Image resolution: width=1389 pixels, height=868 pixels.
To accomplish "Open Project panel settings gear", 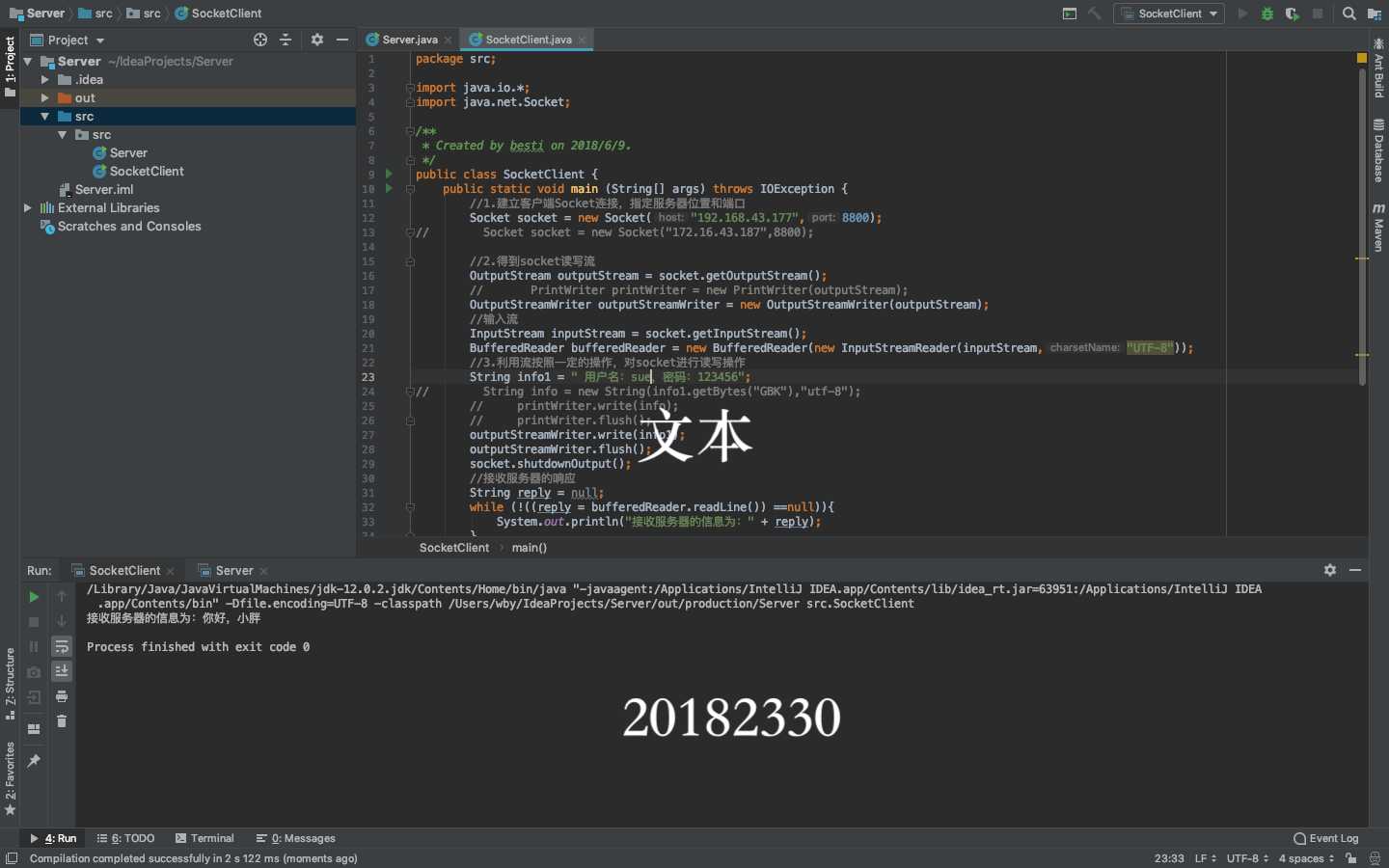I will (317, 40).
